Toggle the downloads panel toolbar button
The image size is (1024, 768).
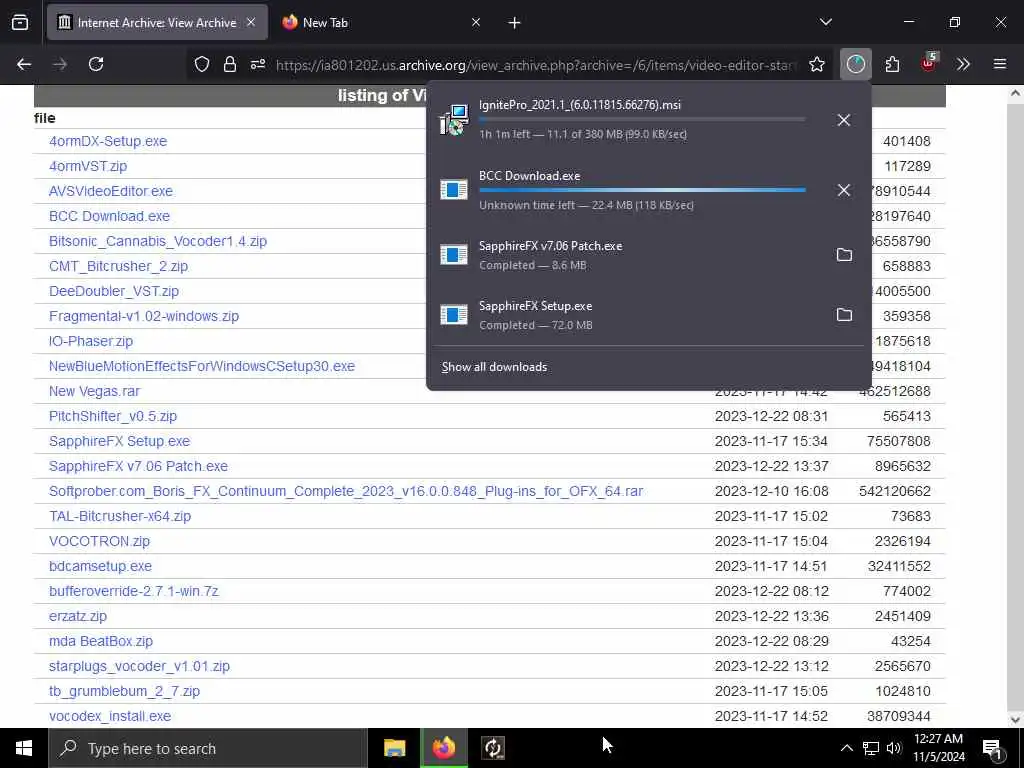tap(856, 64)
